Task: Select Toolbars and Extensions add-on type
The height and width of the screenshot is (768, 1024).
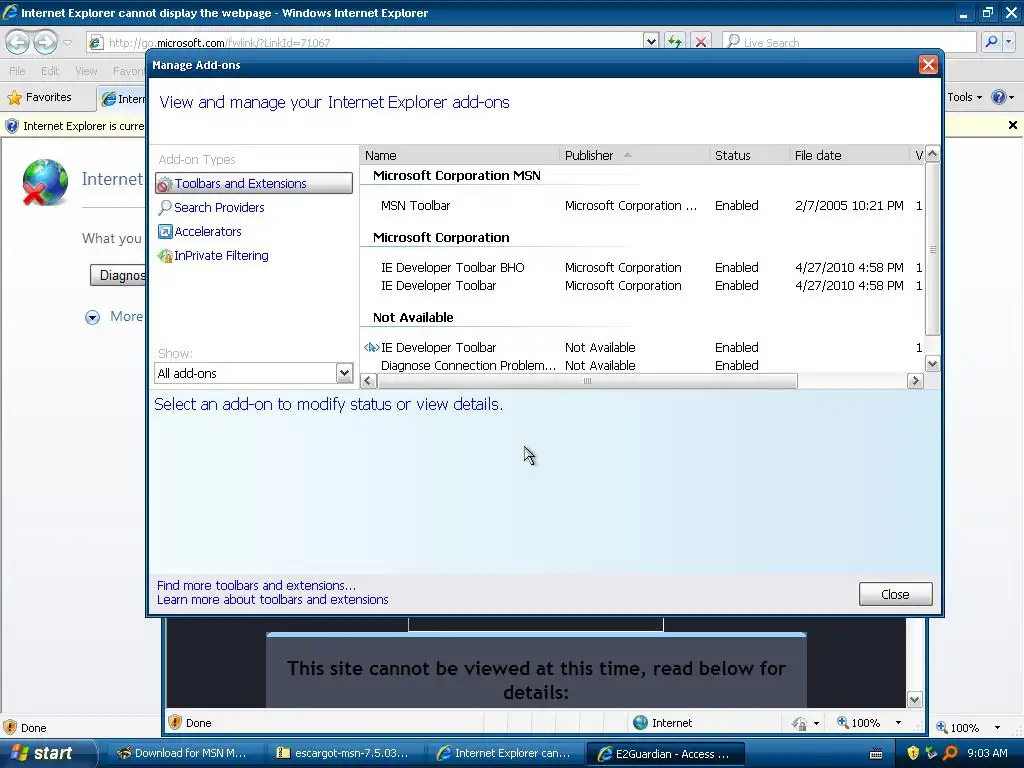Action: click(253, 184)
